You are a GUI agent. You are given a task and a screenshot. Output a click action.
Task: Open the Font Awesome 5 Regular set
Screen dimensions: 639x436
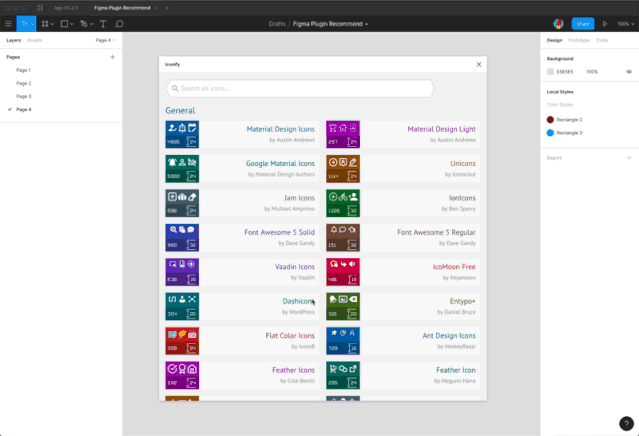coord(403,238)
